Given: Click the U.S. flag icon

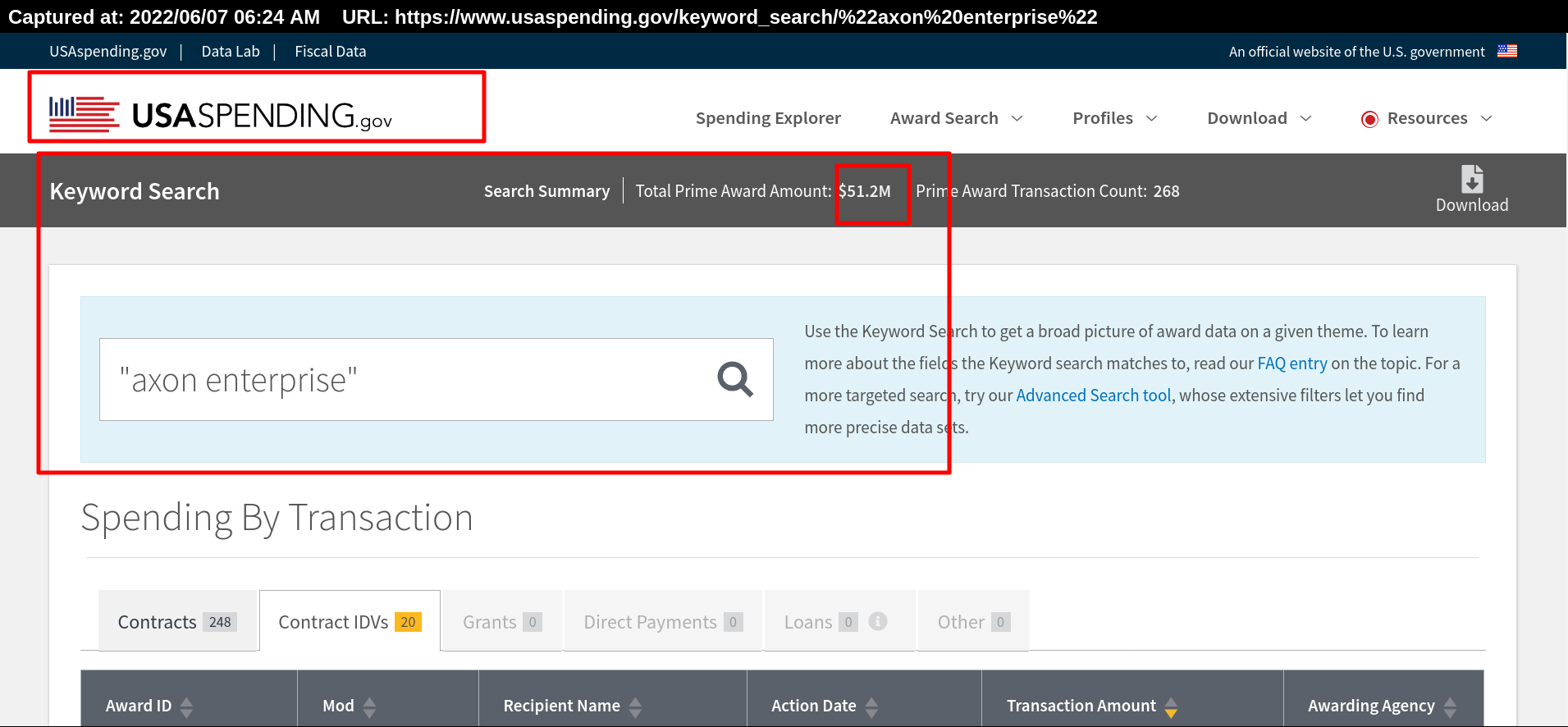Looking at the screenshot, I should (1507, 51).
